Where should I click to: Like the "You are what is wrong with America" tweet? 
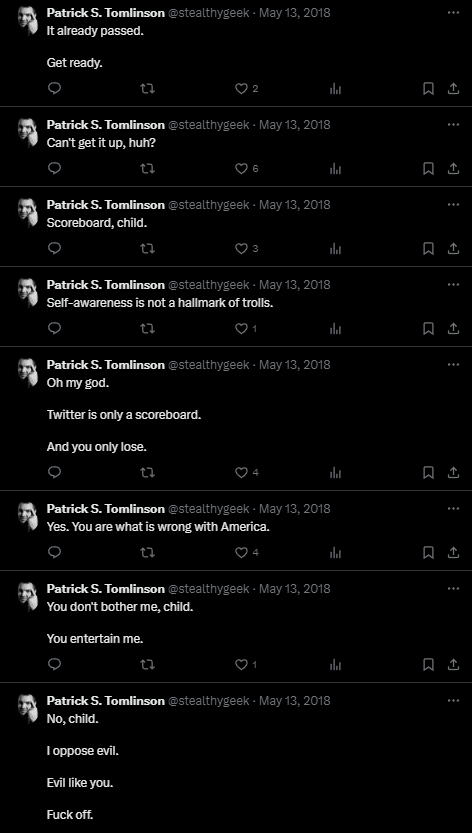242,552
